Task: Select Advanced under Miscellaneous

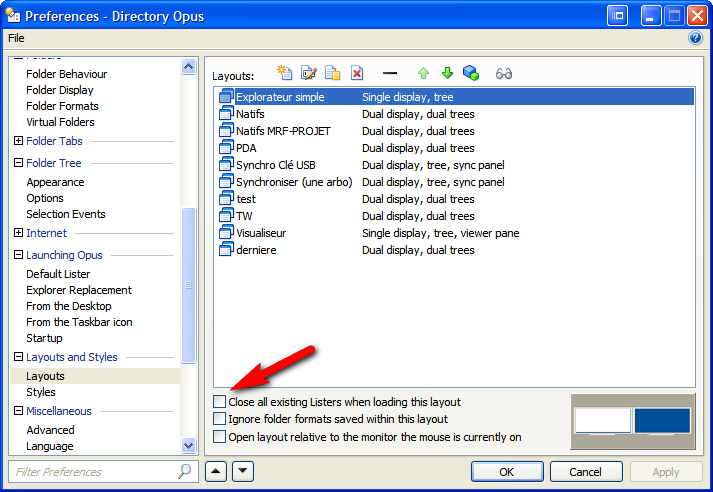Action: [x=50, y=430]
